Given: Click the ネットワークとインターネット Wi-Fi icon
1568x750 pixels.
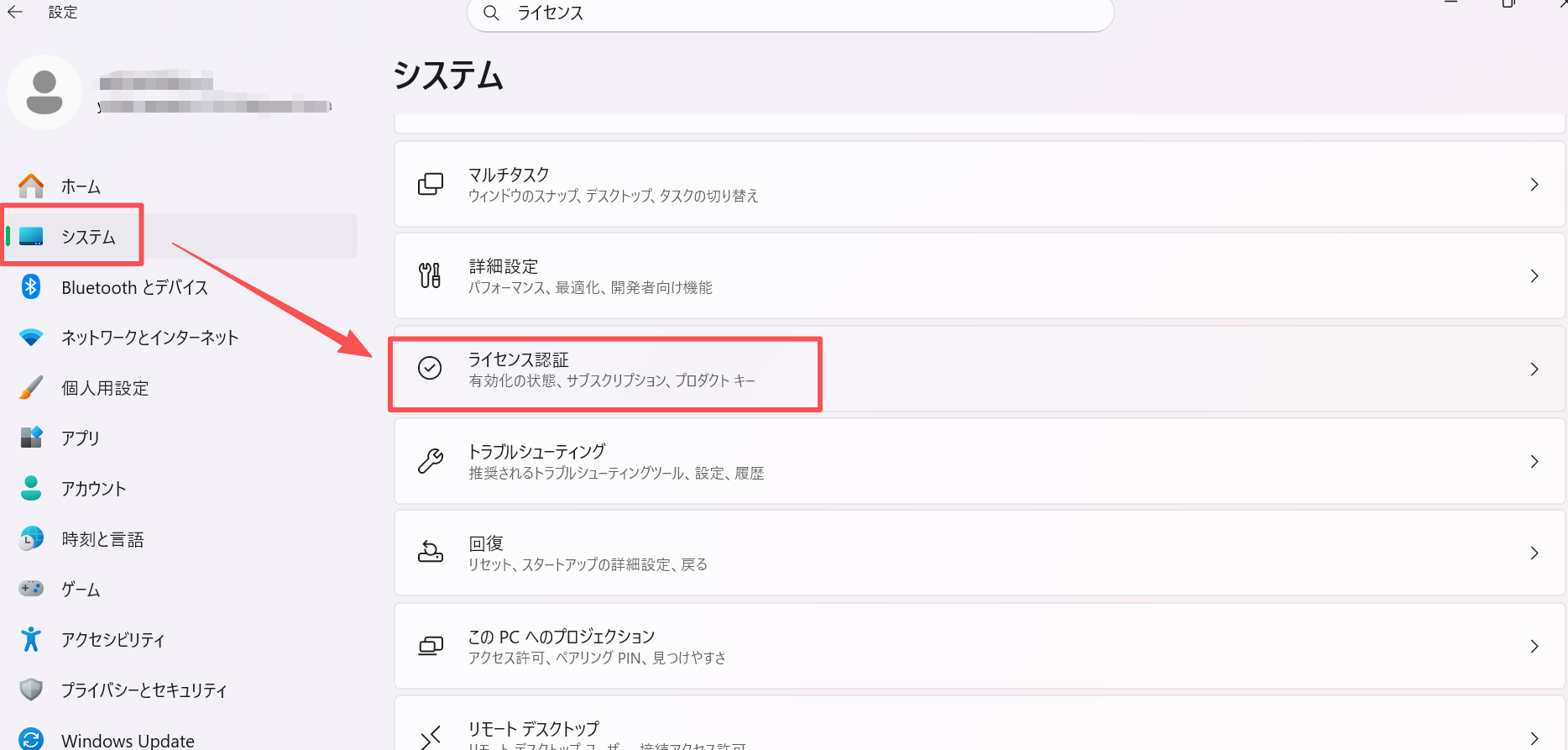Looking at the screenshot, I should [31, 337].
